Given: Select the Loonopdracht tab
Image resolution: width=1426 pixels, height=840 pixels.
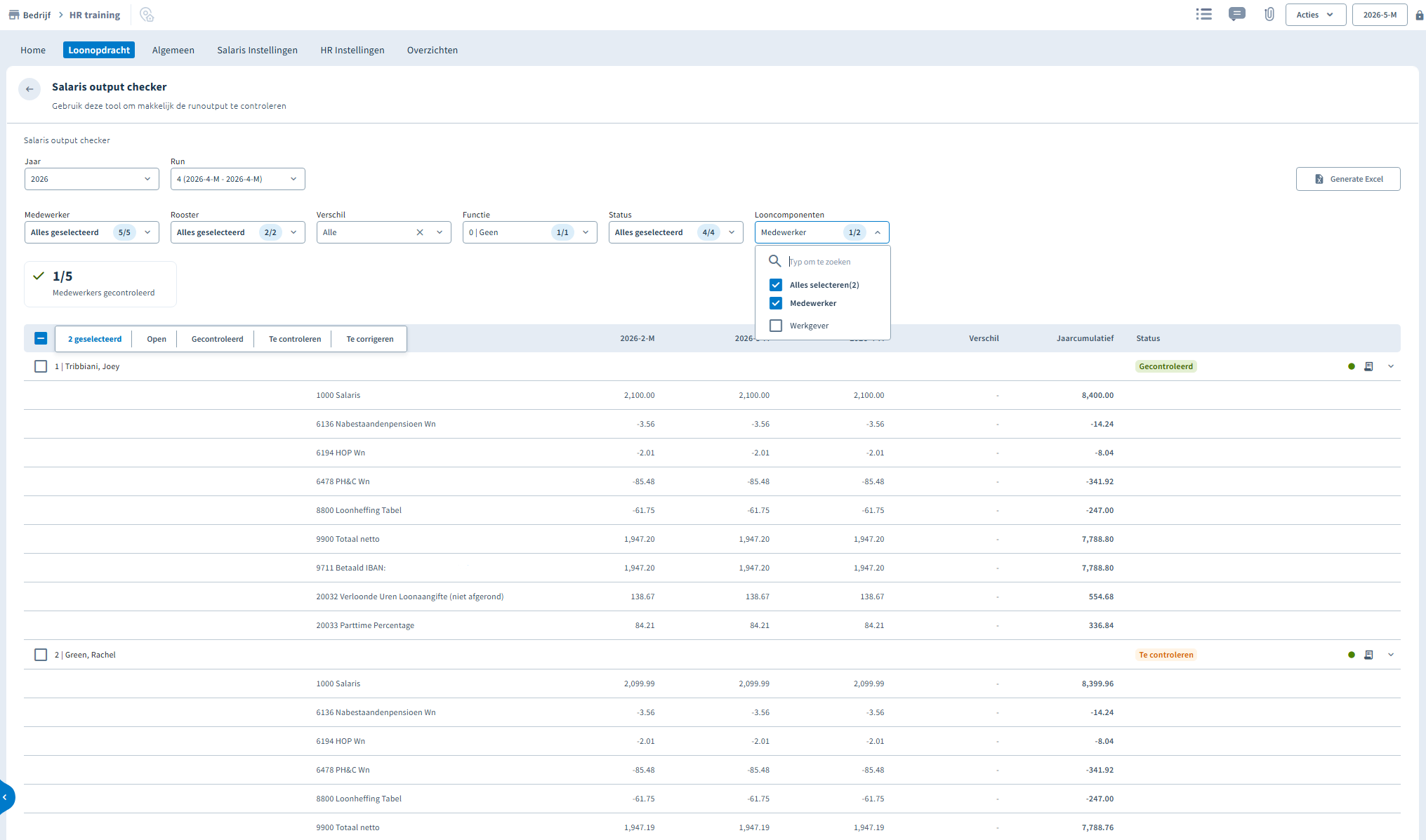Looking at the screenshot, I should [x=99, y=50].
